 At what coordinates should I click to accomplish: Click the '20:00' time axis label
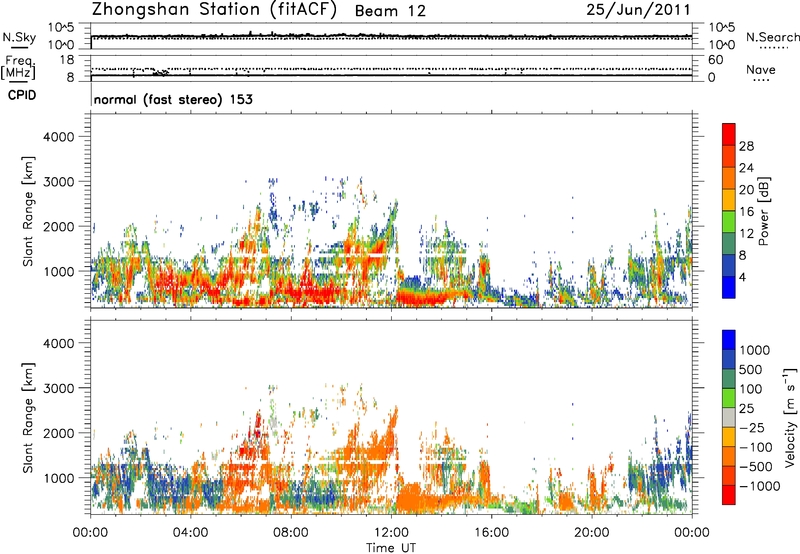[591, 533]
